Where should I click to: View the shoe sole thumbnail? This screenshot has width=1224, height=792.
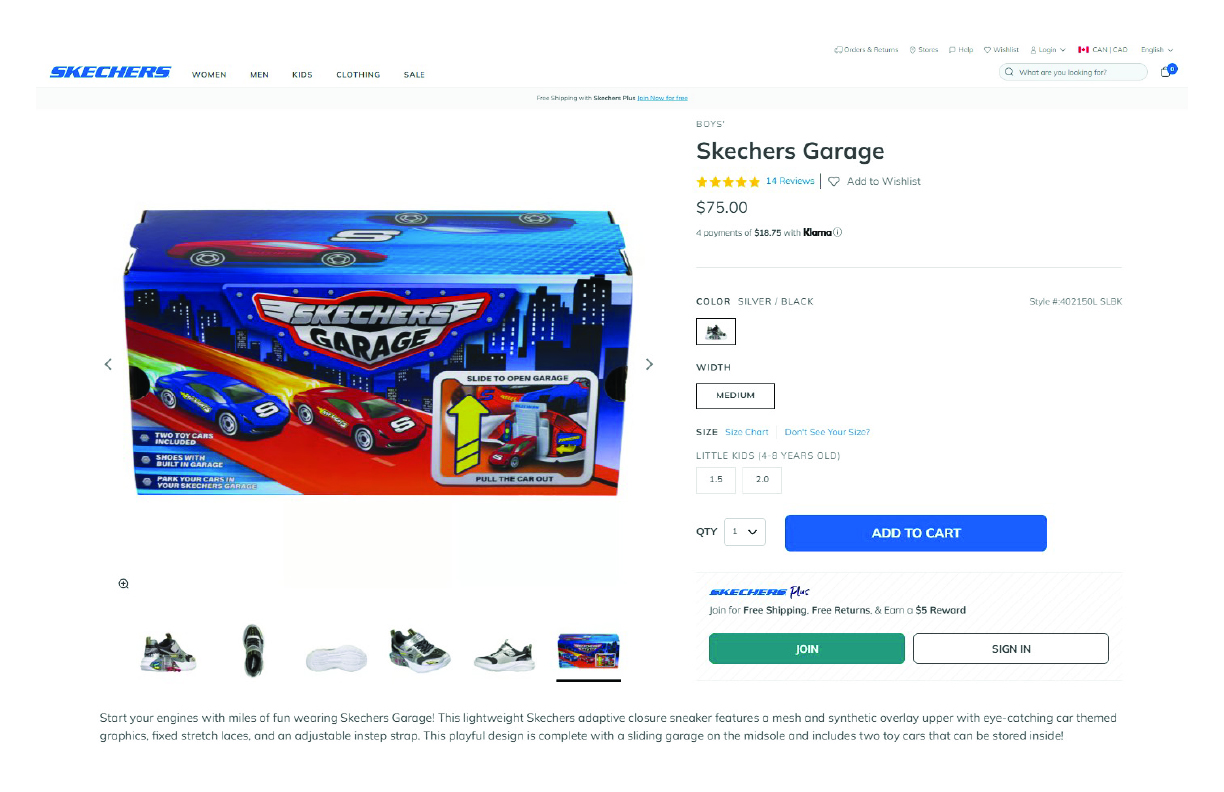point(336,657)
